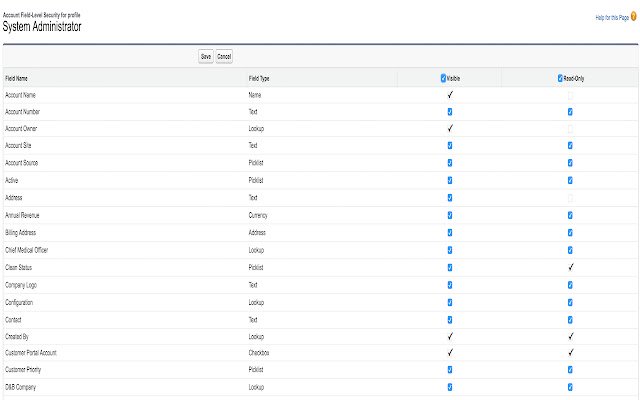Click the Save button

206,56
